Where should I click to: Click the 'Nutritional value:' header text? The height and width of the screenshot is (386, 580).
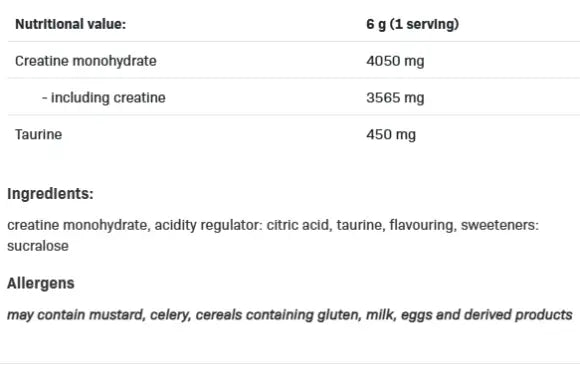coord(70,24)
